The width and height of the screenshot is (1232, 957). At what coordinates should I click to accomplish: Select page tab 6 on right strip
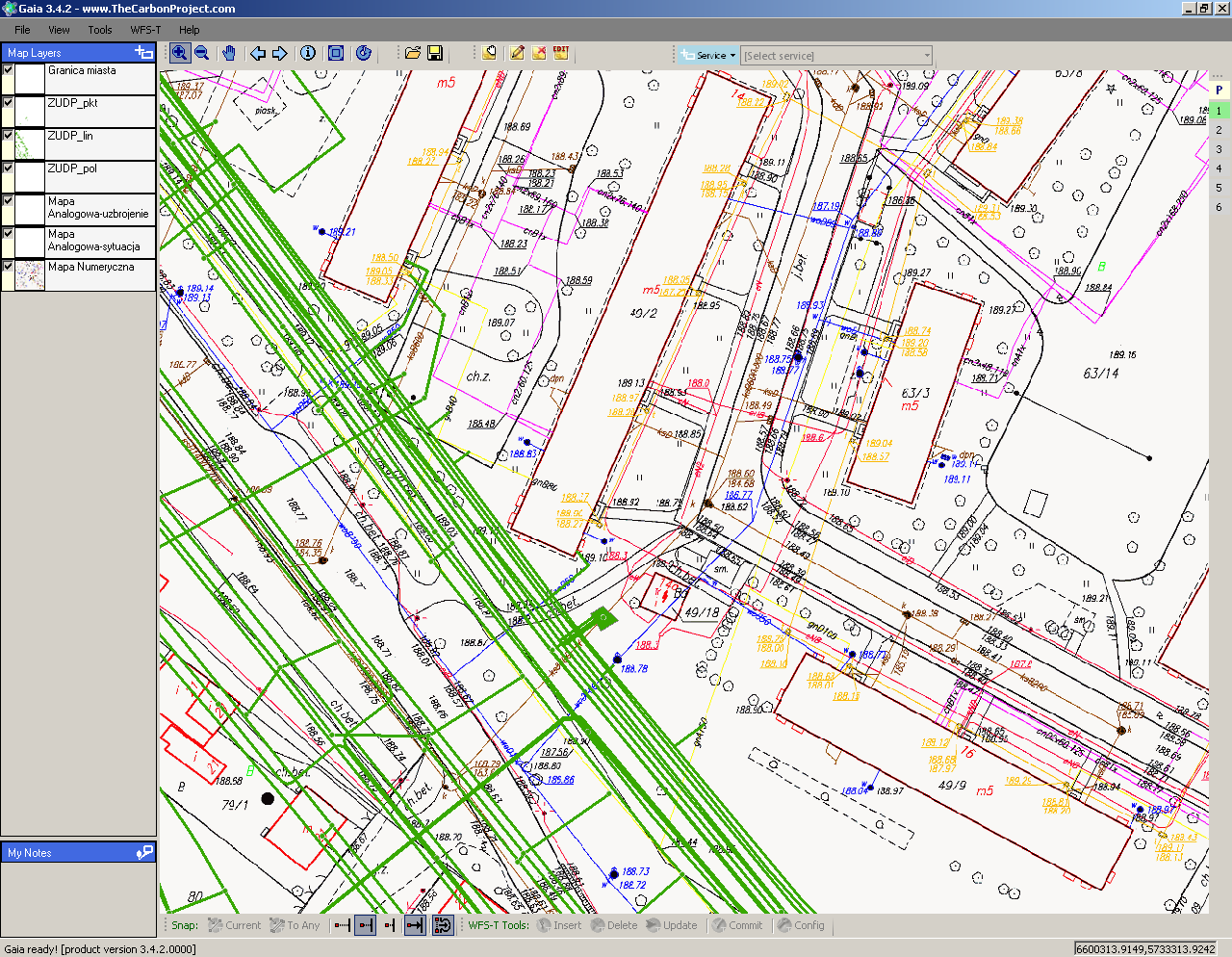(1219, 207)
